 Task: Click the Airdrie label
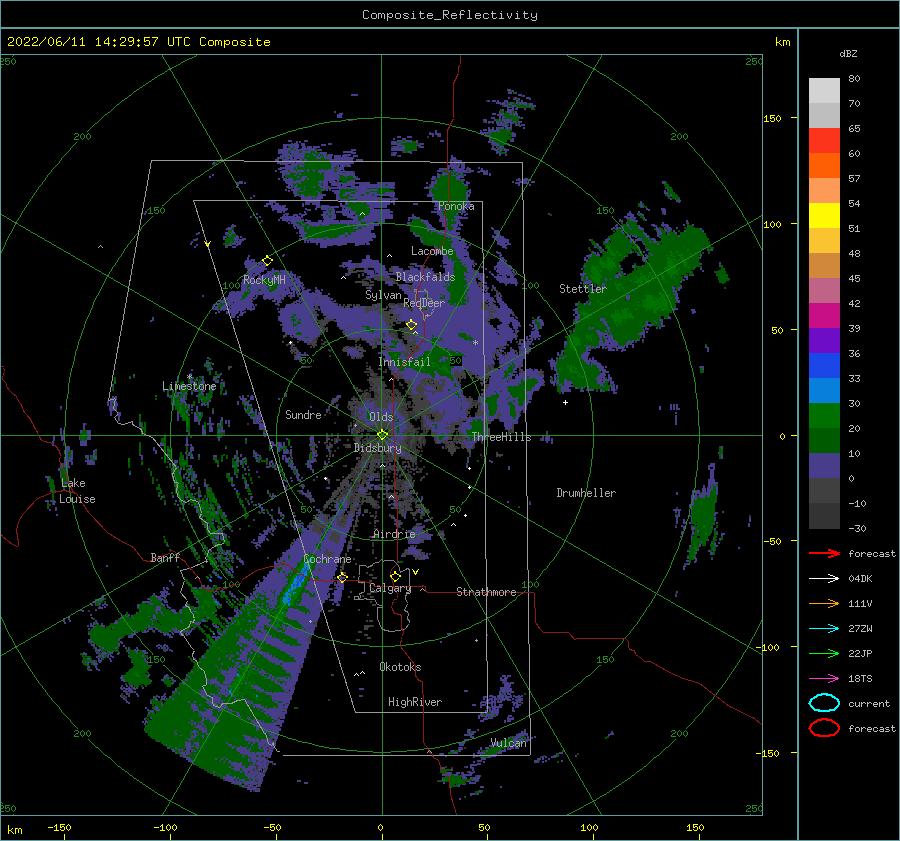tap(394, 534)
